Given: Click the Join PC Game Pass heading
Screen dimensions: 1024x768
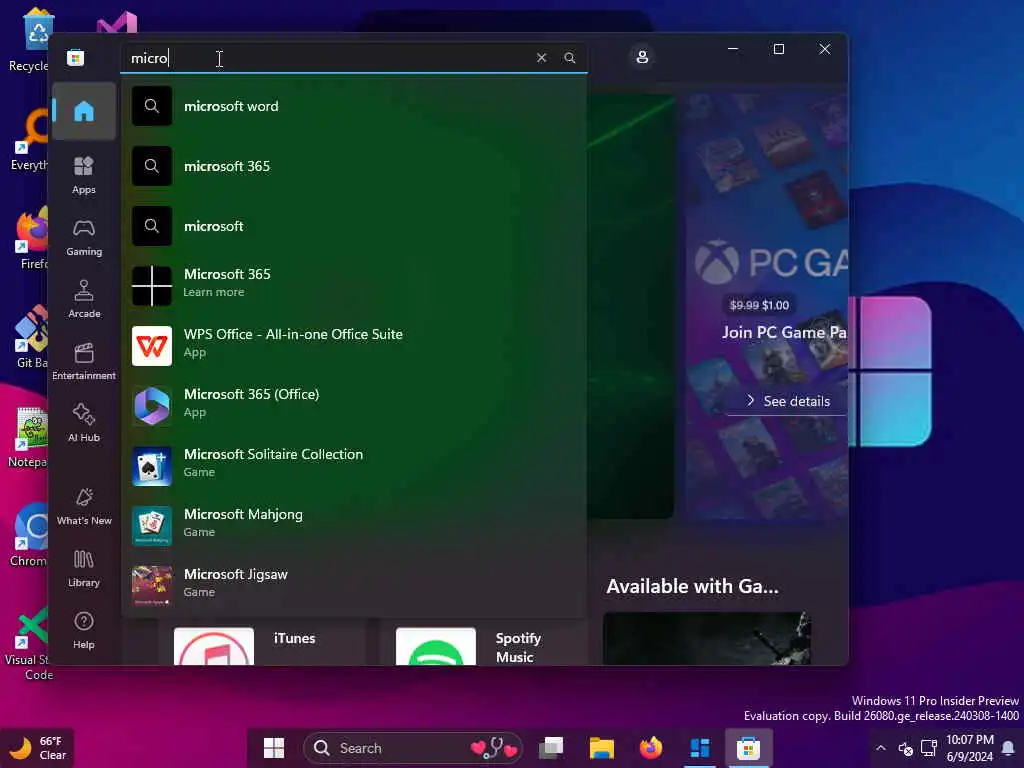Looking at the screenshot, I should click(784, 332).
